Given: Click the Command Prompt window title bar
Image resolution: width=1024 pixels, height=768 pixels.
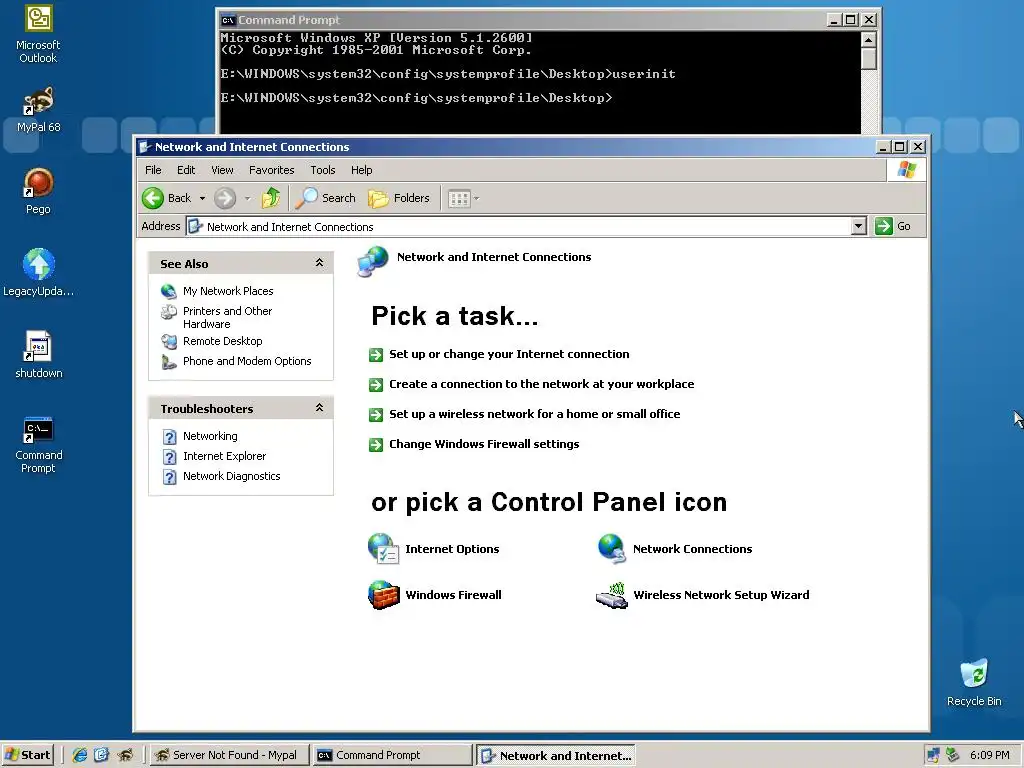Looking at the screenshot, I should pos(522,20).
